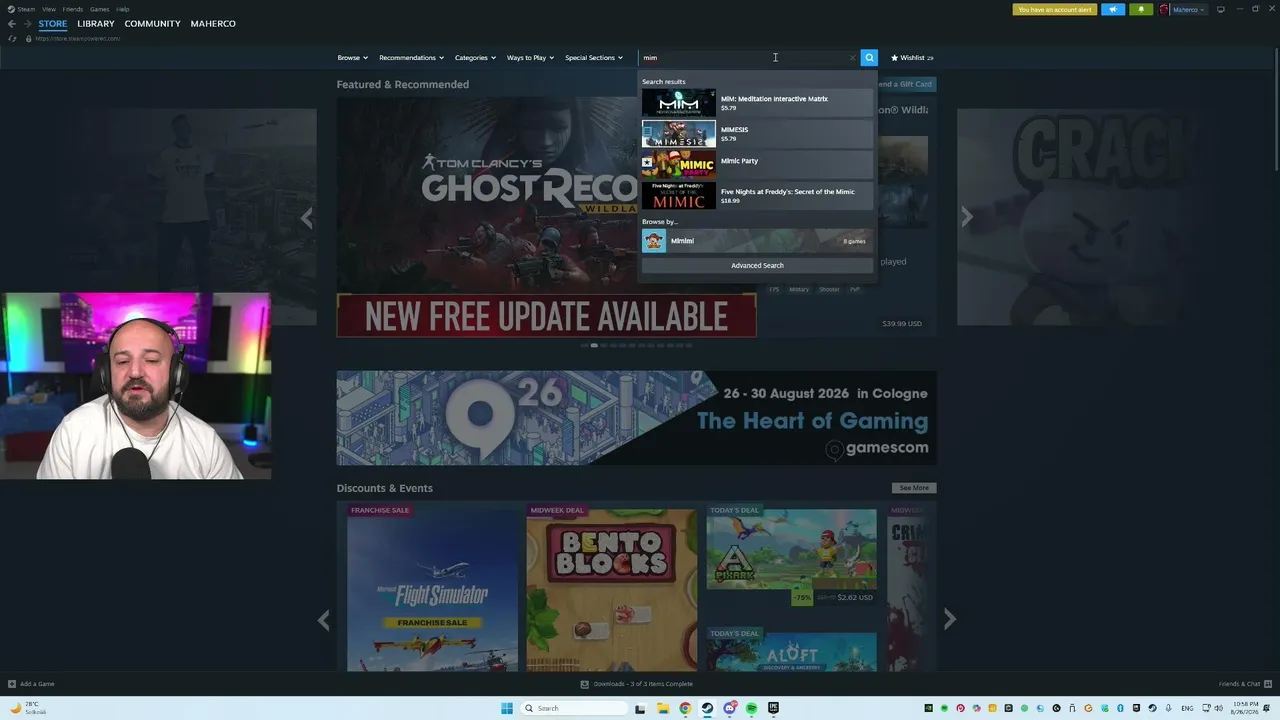Viewport: 1280px width, 720px height.
Task: Open the Aloft Today's Deal card
Action: pyautogui.click(x=792, y=649)
